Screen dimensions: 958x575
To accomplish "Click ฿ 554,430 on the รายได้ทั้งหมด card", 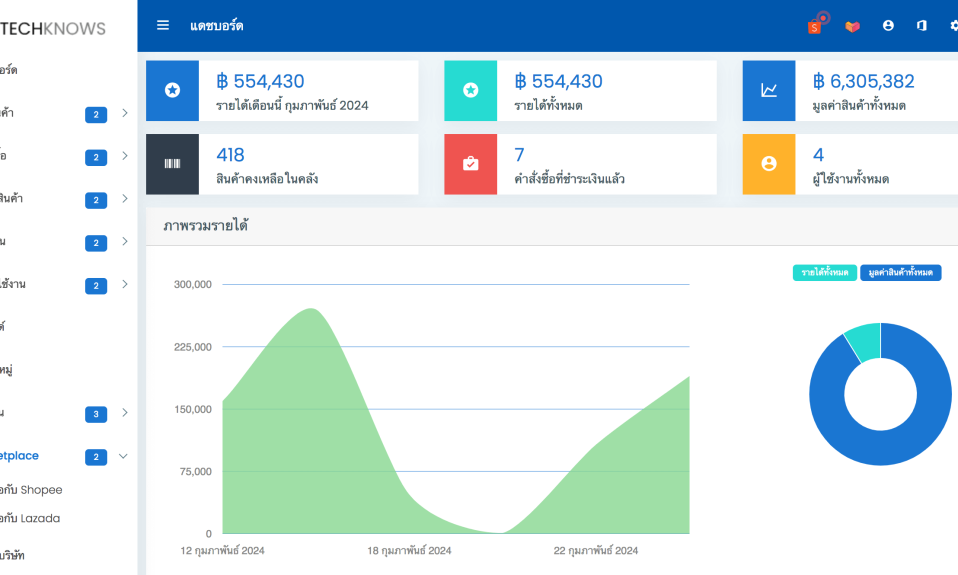I will pyautogui.click(x=558, y=81).
